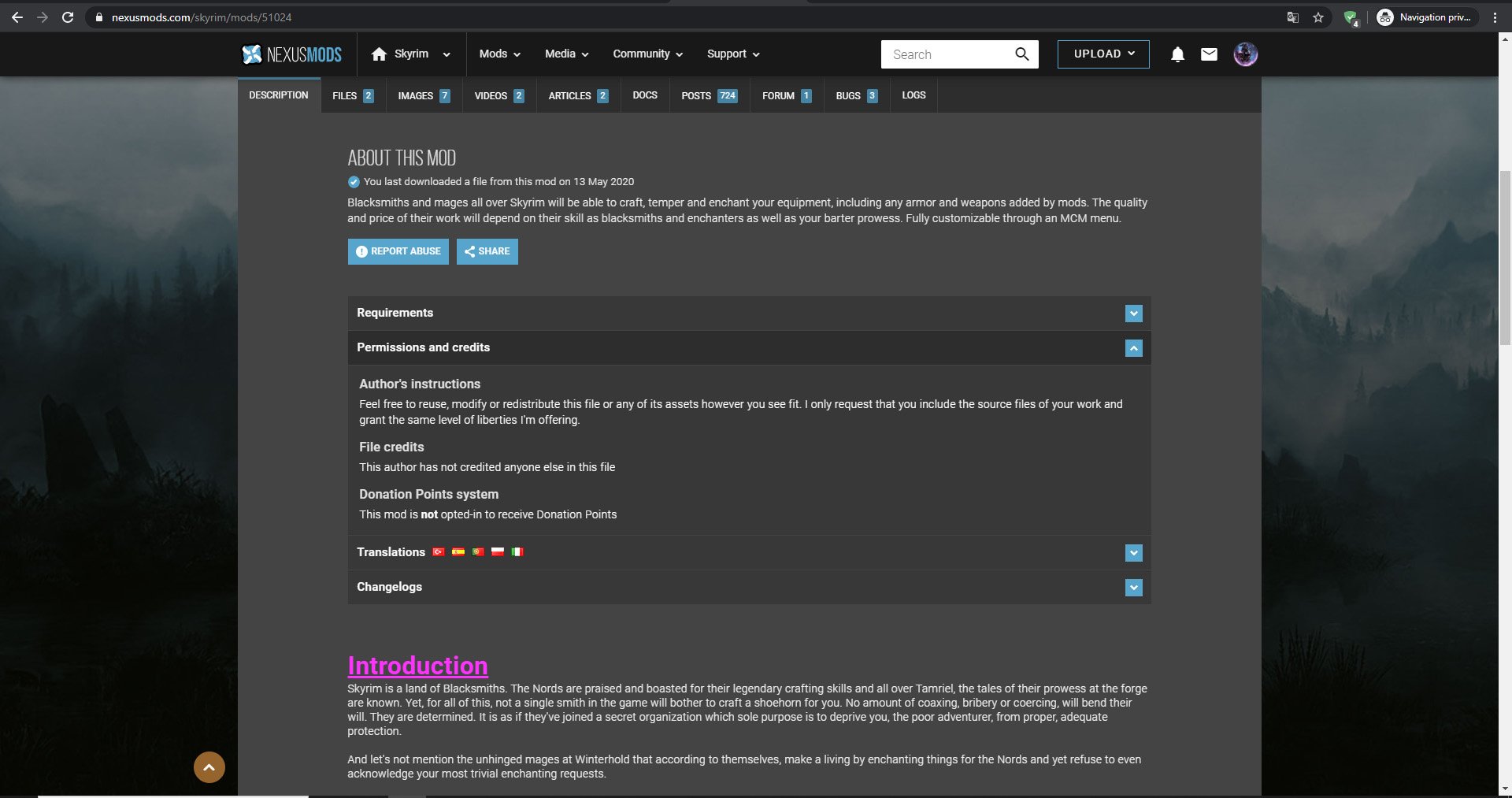This screenshot has height=798, width=1512.
Task: Open Chrome's three-dot menu
Action: click(1495, 17)
